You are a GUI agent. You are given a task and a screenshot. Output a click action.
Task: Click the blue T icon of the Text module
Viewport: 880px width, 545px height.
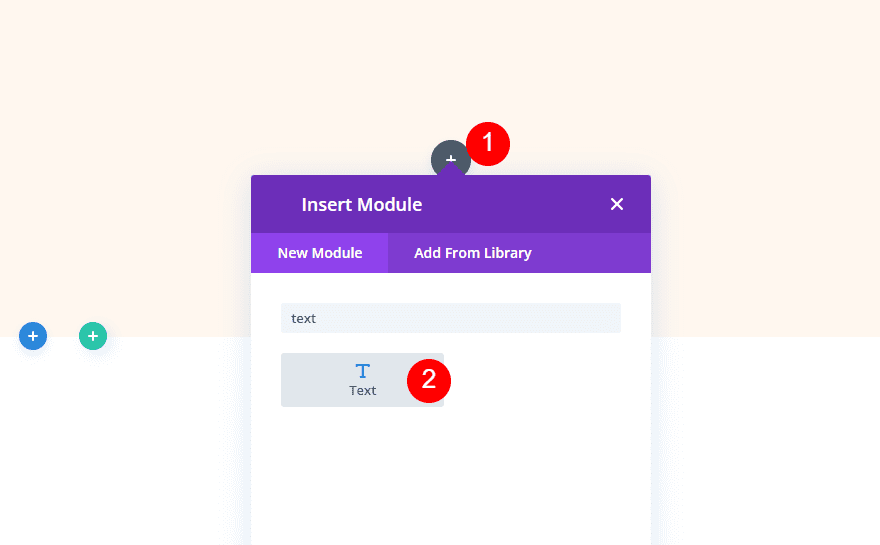click(x=362, y=371)
